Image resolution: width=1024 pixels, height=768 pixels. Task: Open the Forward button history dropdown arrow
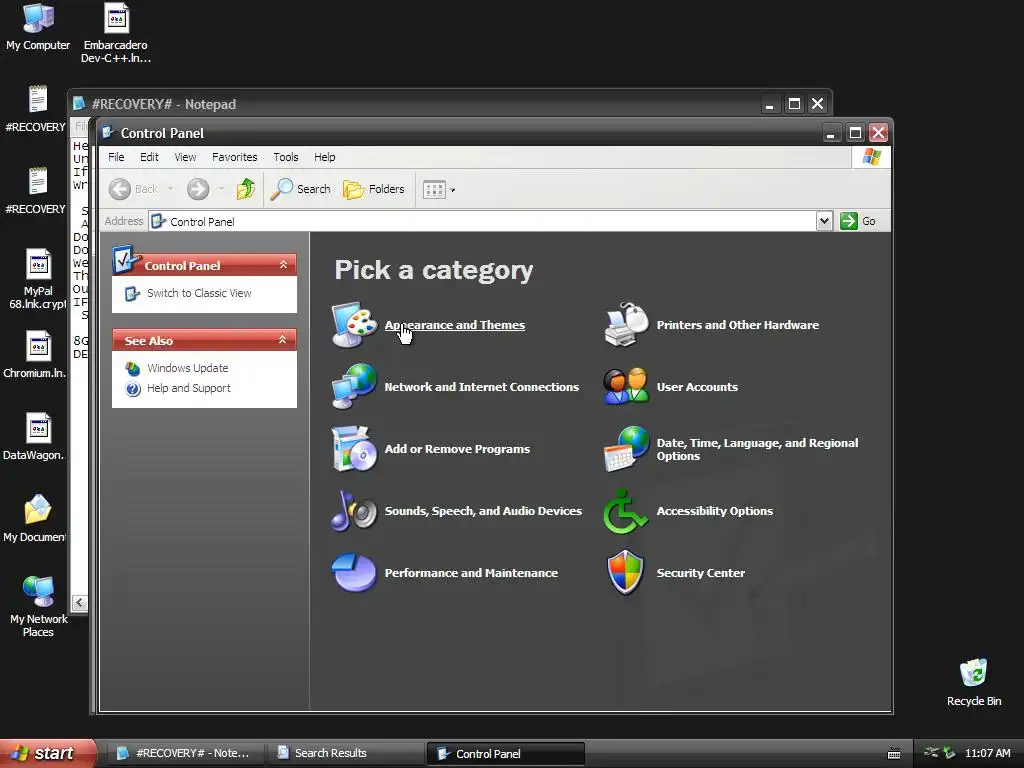coord(221,189)
